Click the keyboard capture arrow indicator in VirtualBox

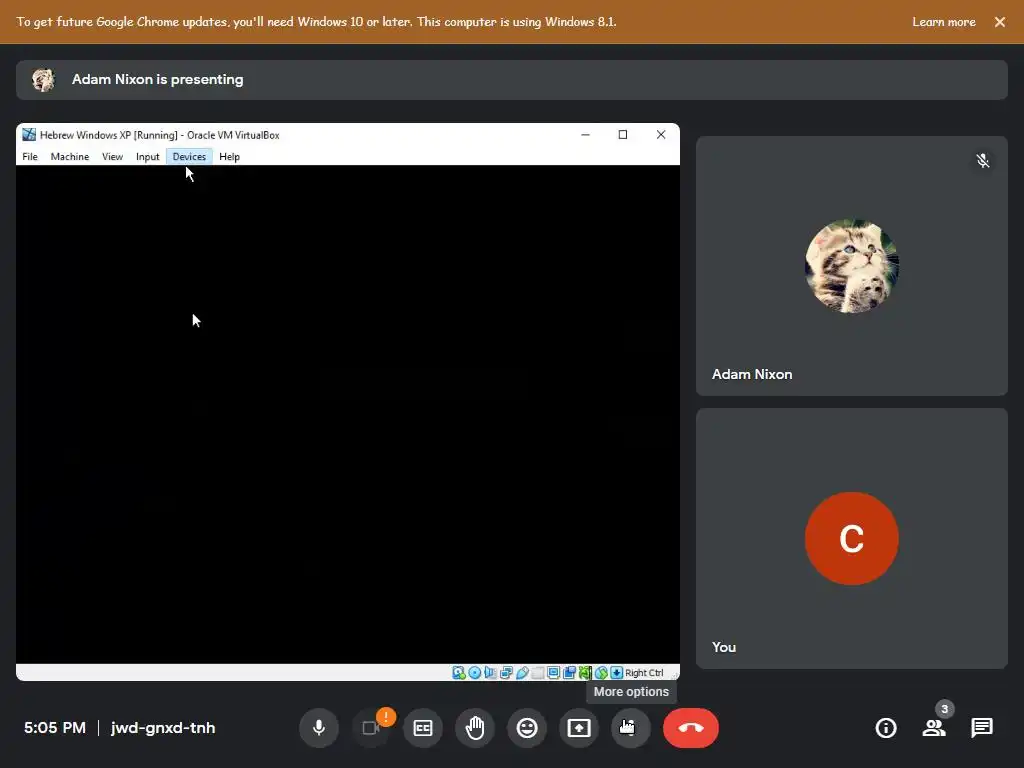[616, 673]
